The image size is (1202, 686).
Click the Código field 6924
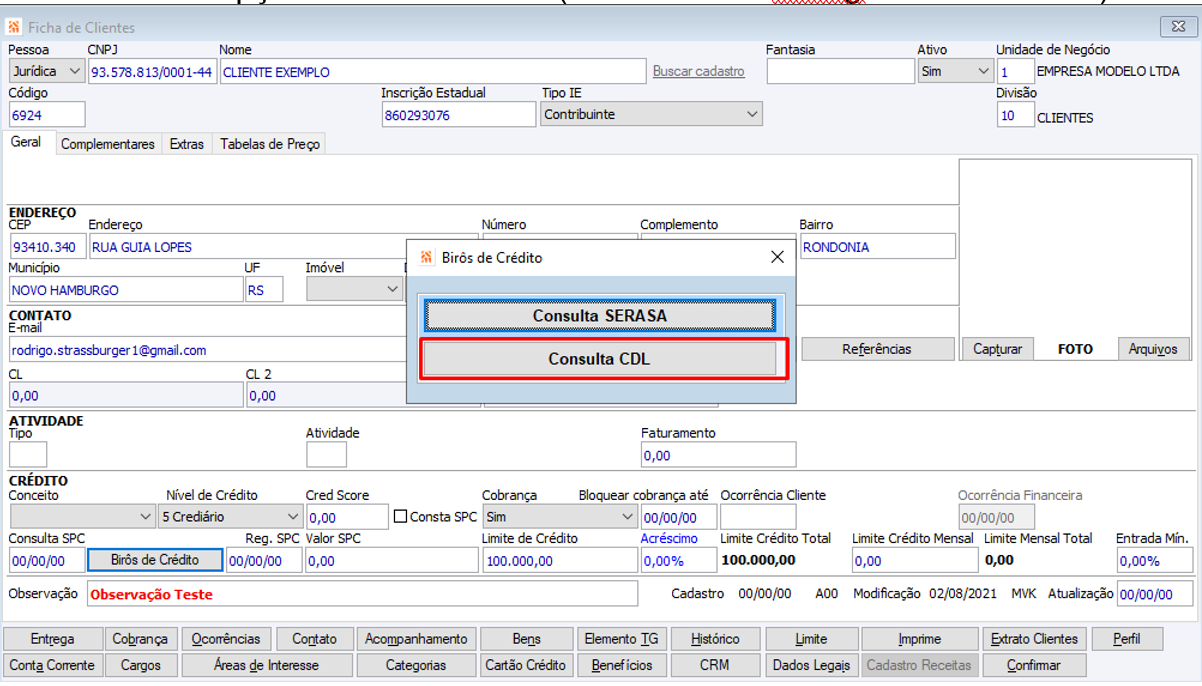pos(47,115)
